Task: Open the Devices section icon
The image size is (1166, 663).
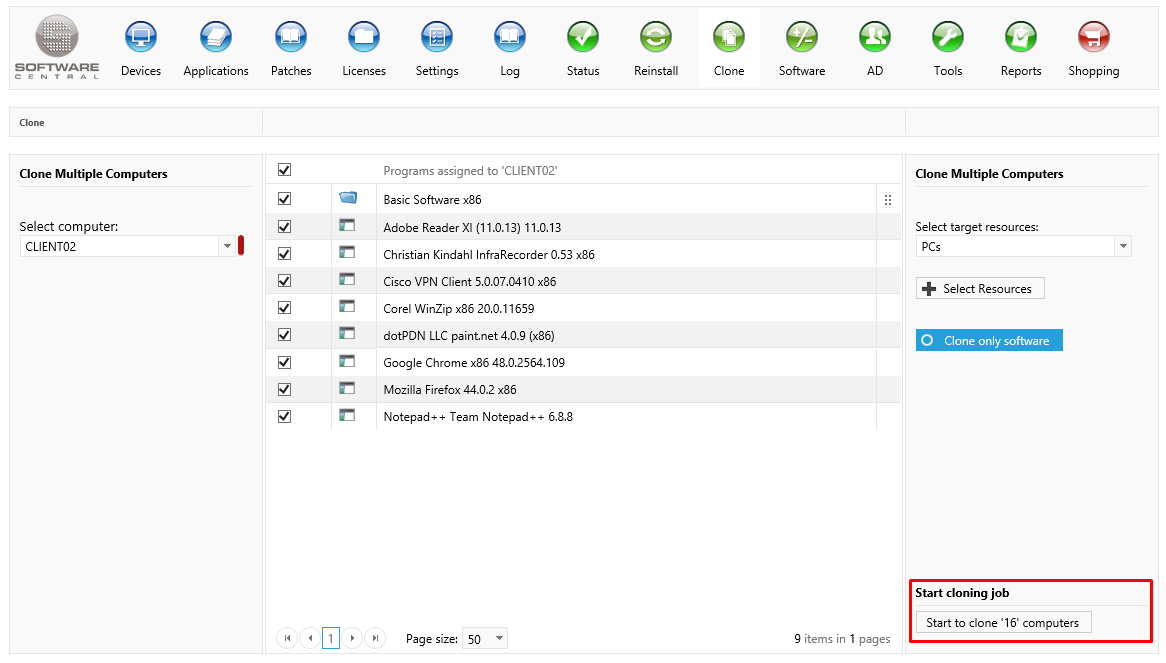Action: (x=141, y=38)
